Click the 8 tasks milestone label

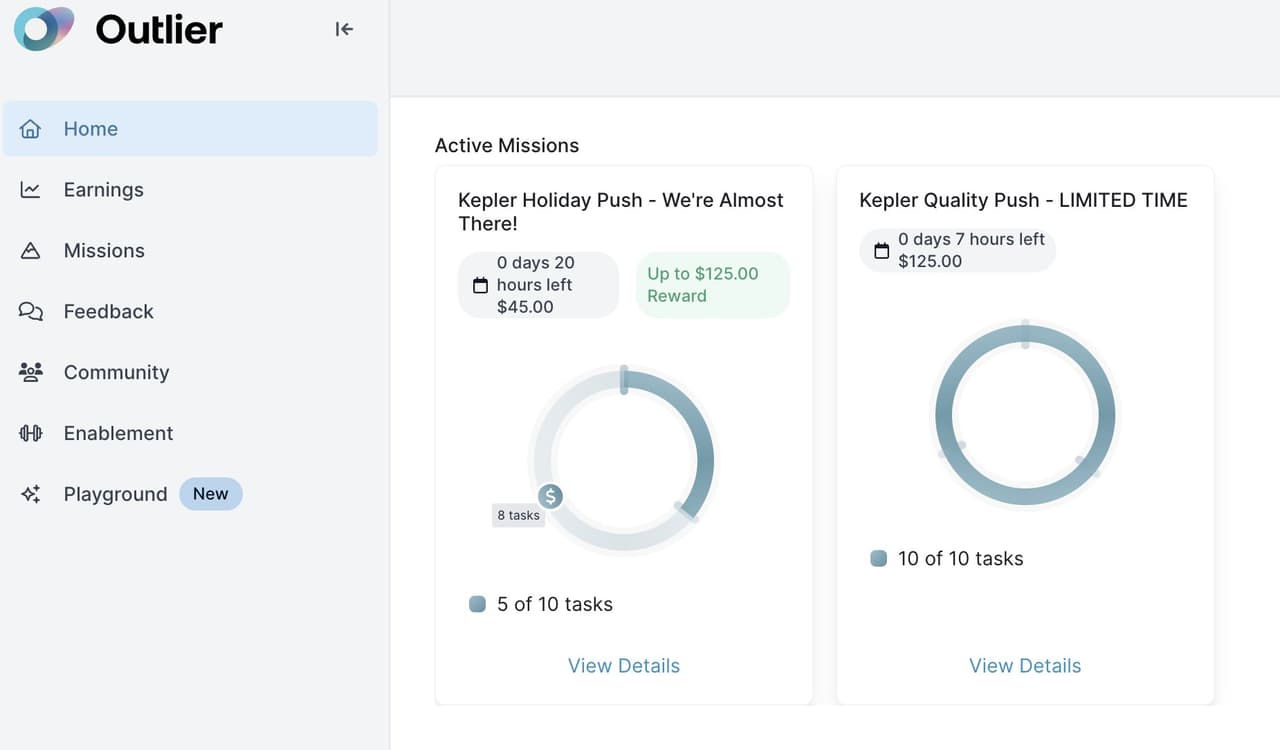click(x=518, y=516)
